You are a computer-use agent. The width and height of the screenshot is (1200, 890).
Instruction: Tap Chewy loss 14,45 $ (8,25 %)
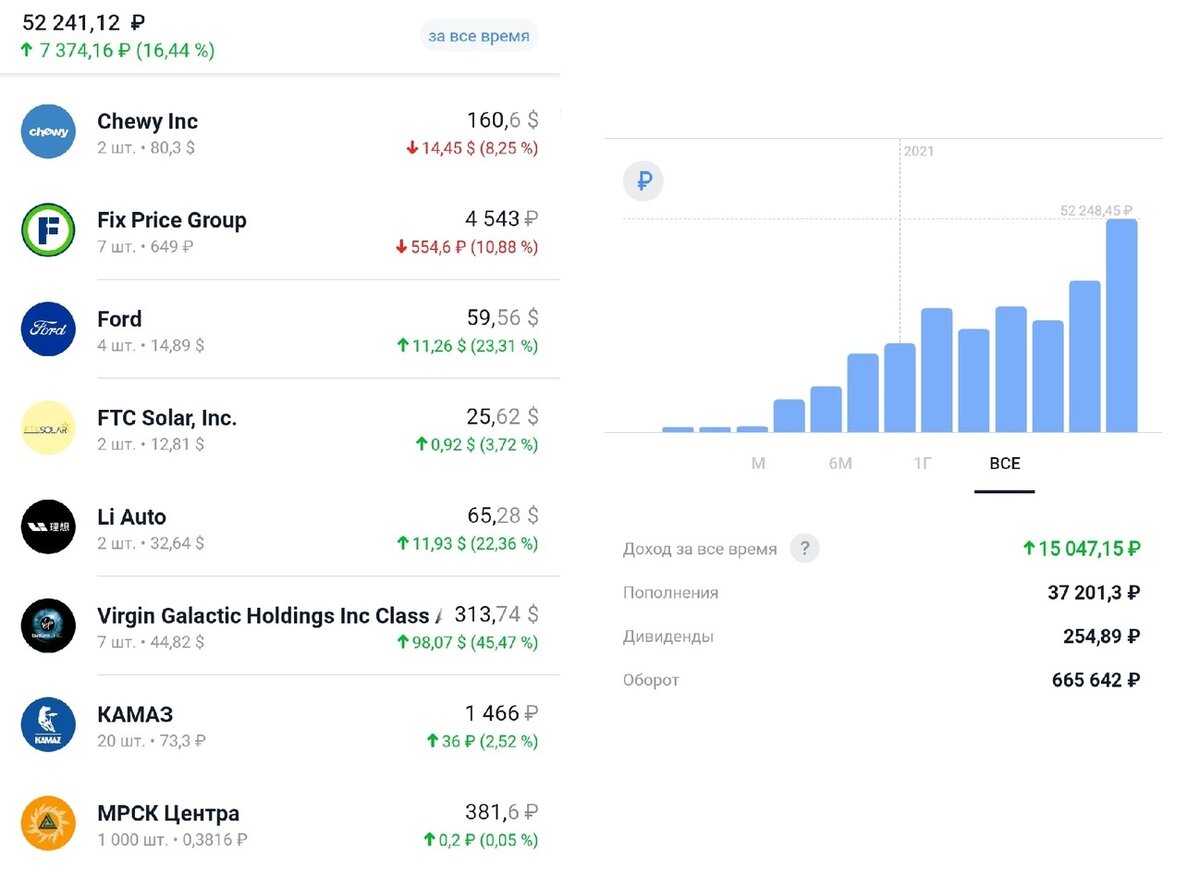pyautogui.click(x=472, y=148)
